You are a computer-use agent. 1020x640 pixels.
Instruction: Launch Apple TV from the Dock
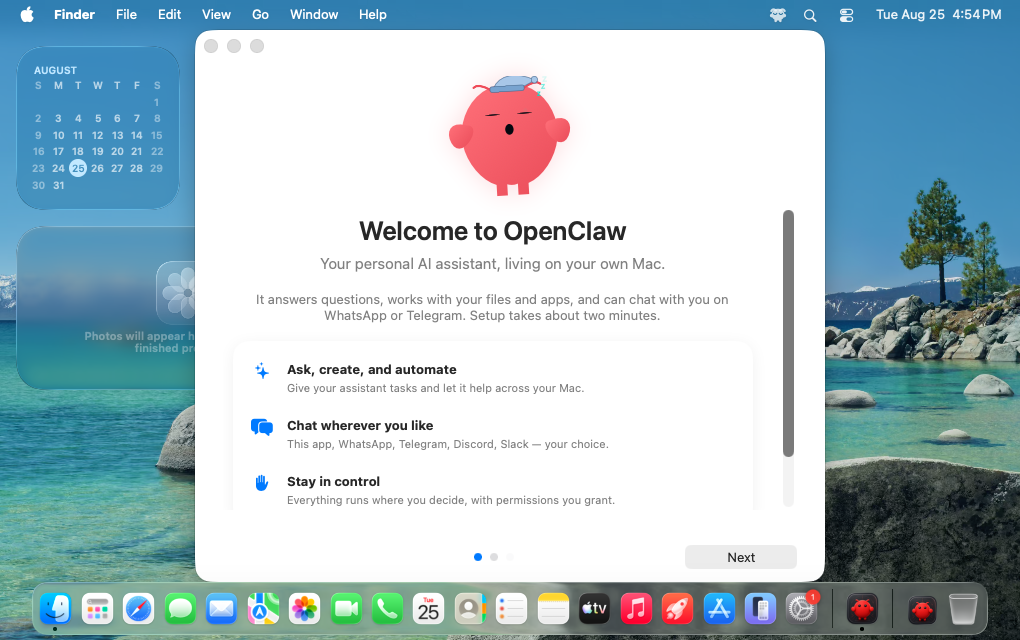595,609
